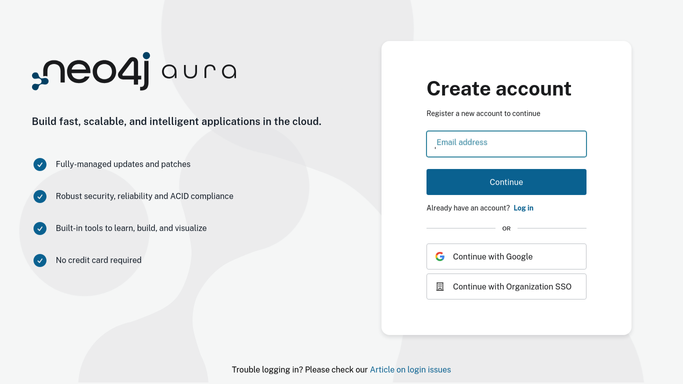Click the blue Continue button
The height and width of the screenshot is (384, 683).
click(506, 182)
